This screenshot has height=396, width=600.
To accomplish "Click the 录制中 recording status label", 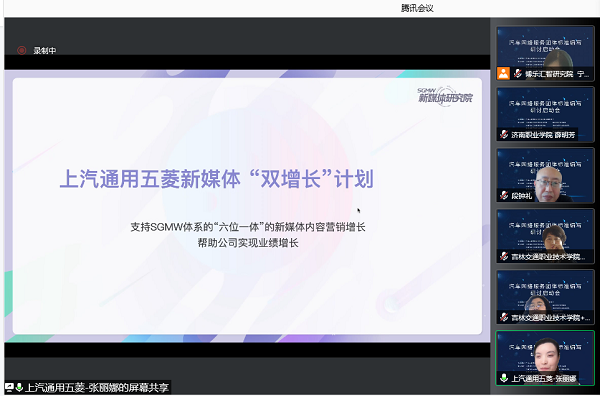I will (x=45, y=51).
